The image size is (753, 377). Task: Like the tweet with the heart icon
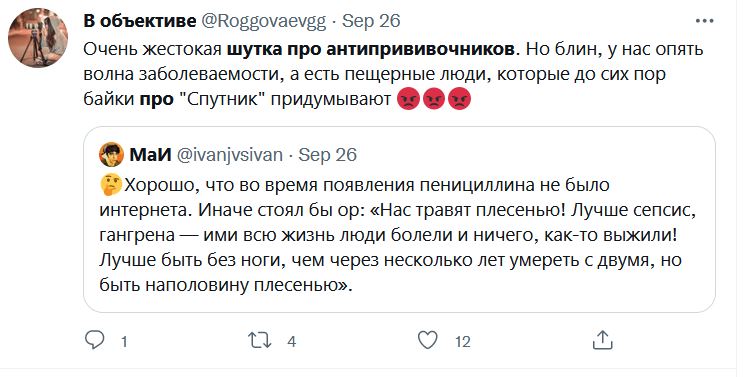pyautogui.click(x=427, y=341)
